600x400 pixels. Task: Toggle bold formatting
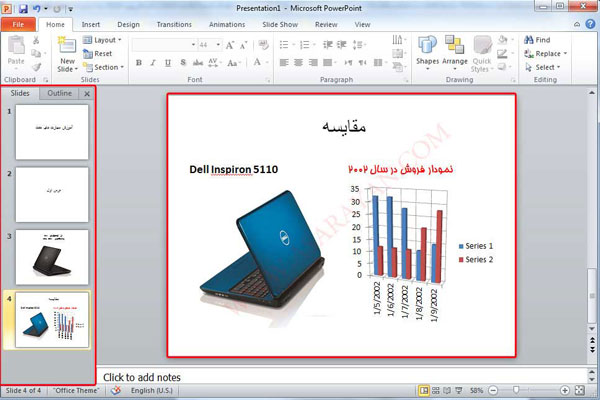coord(138,63)
